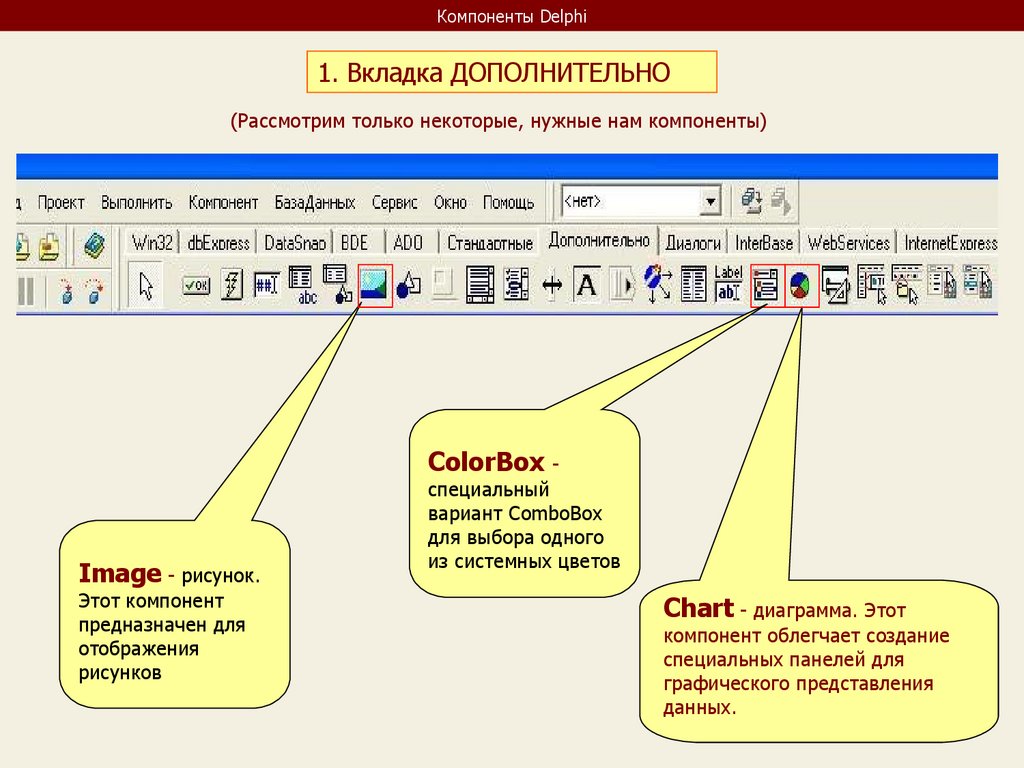
Task: Click the Save current desktop icon
Action: pyautogui.click(x=752, y=201)
